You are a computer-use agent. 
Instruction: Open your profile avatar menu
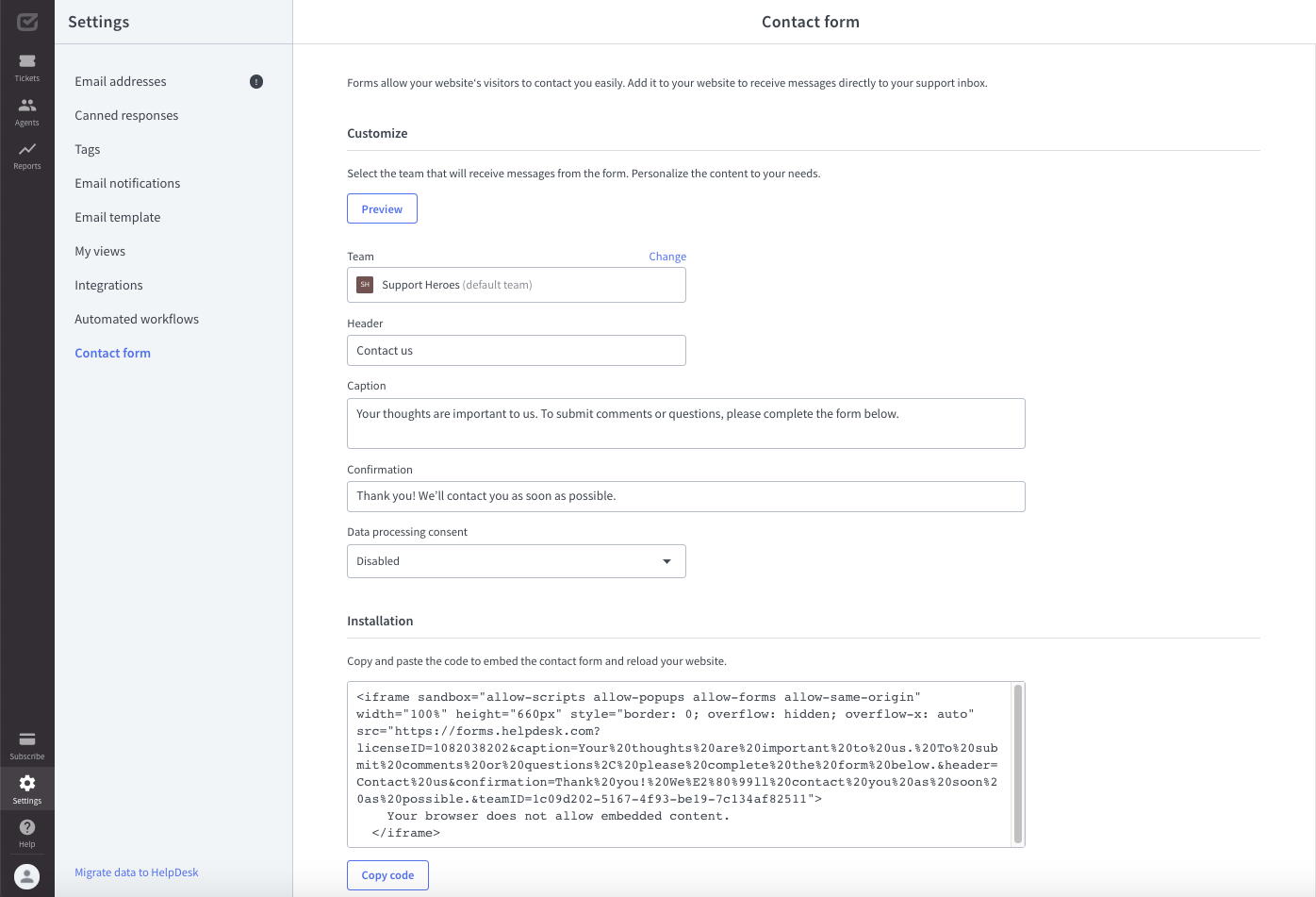(x=26, y=875)
